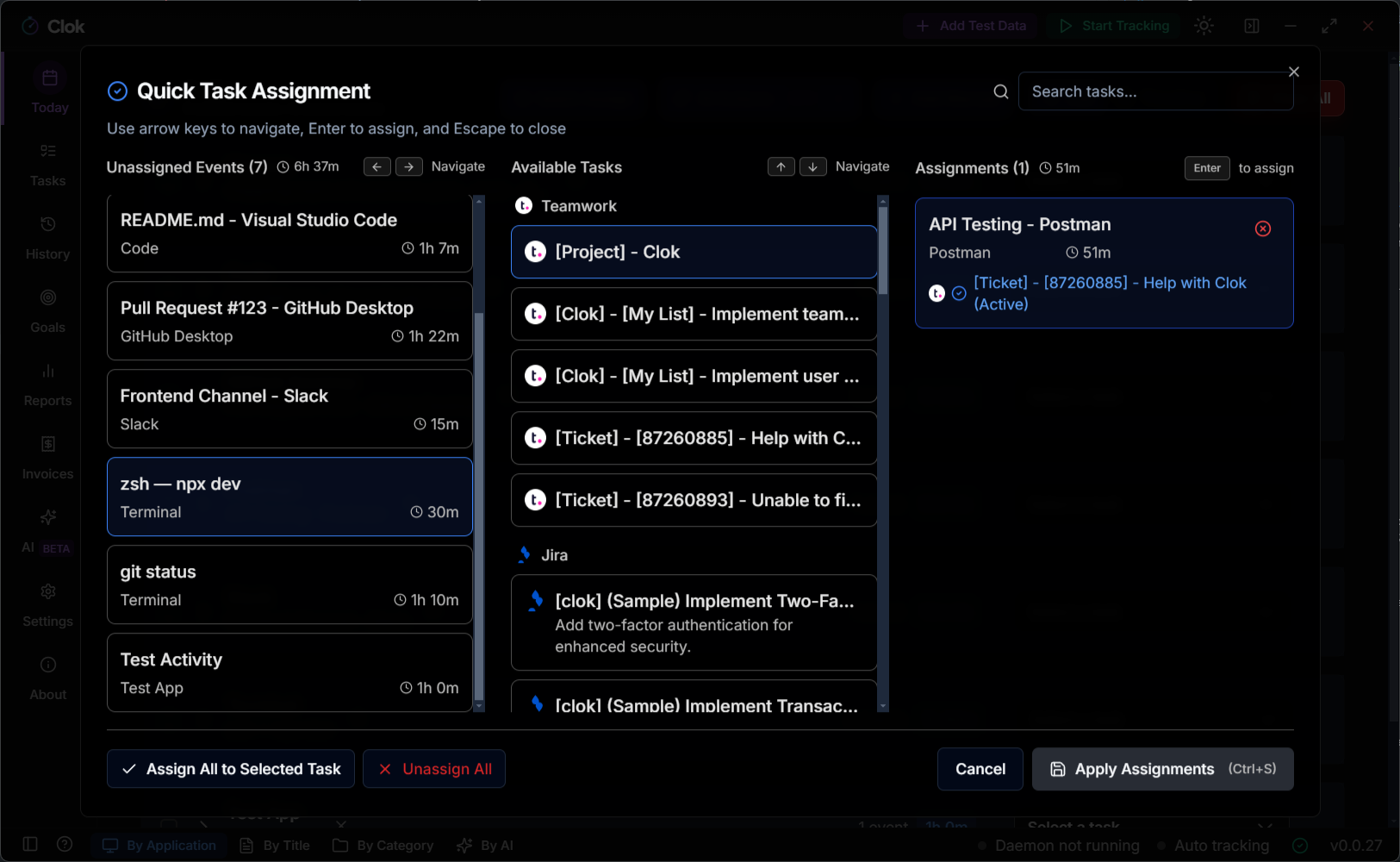Click the search magnifier icon
1400x862 pixels.
tap(1000, 91)
